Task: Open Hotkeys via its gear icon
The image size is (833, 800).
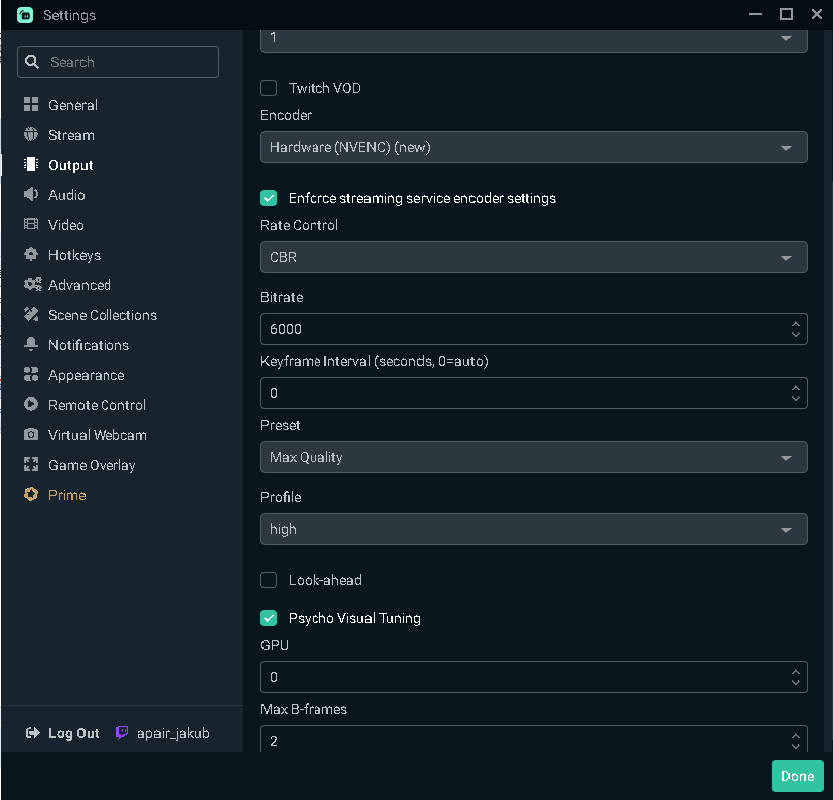Action: tap(31, 255)
